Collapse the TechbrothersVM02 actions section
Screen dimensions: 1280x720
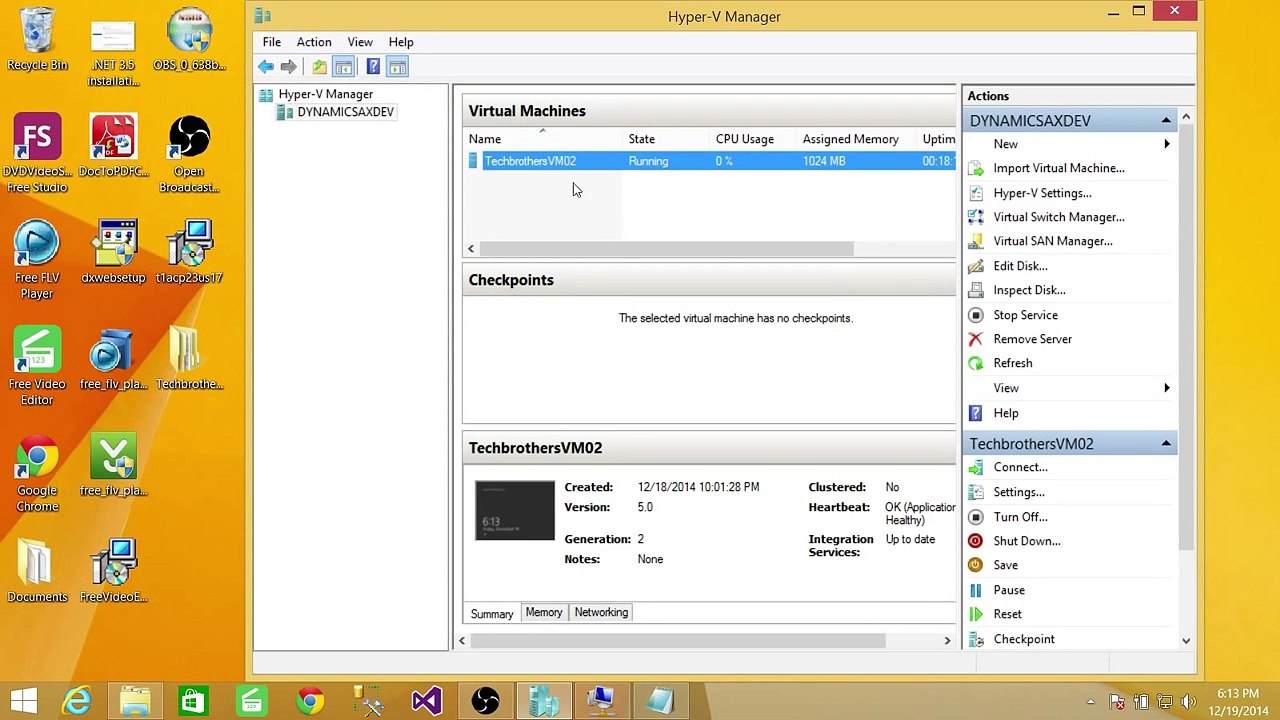(1166, 443)
